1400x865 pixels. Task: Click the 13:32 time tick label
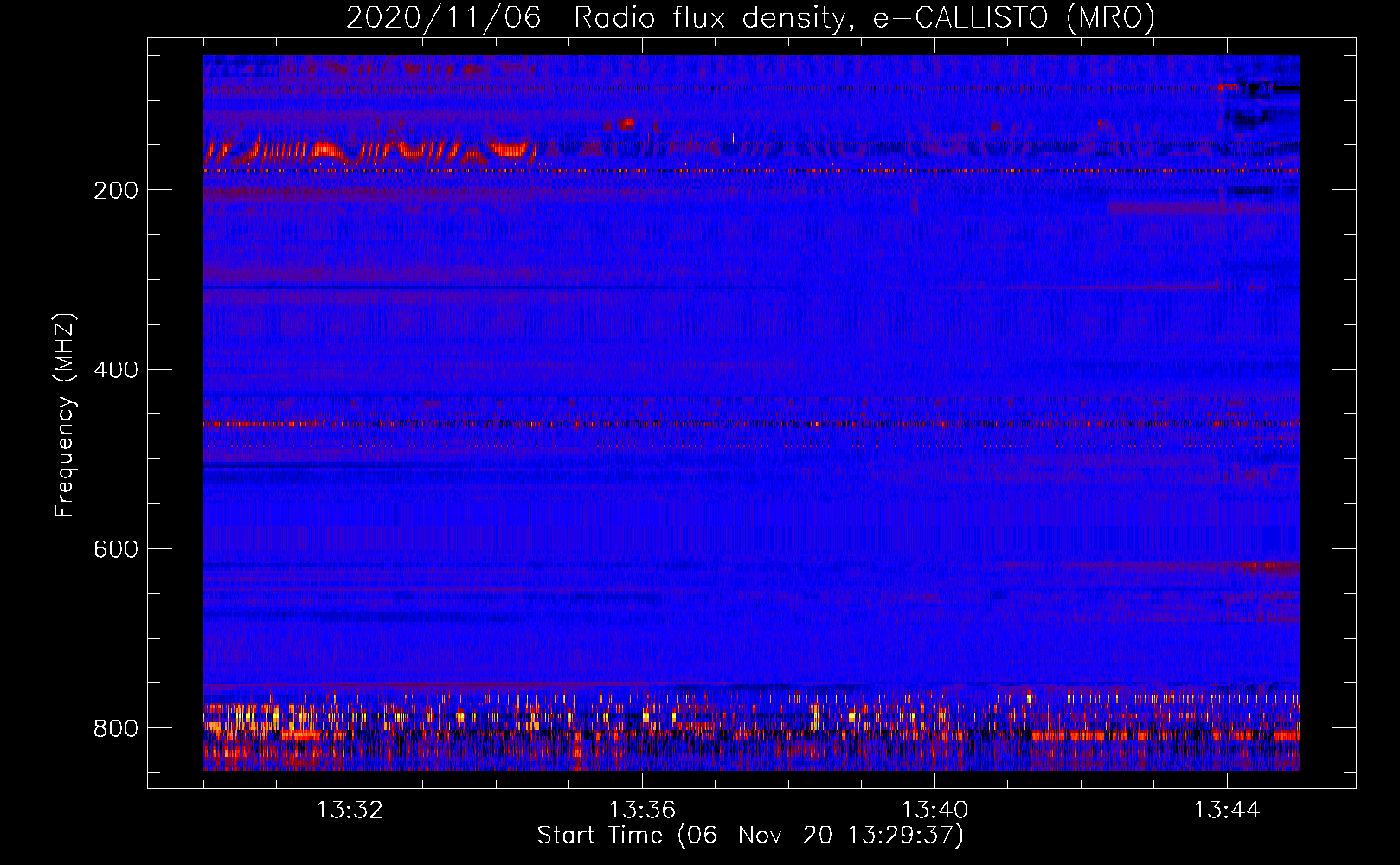click(350, 811)
